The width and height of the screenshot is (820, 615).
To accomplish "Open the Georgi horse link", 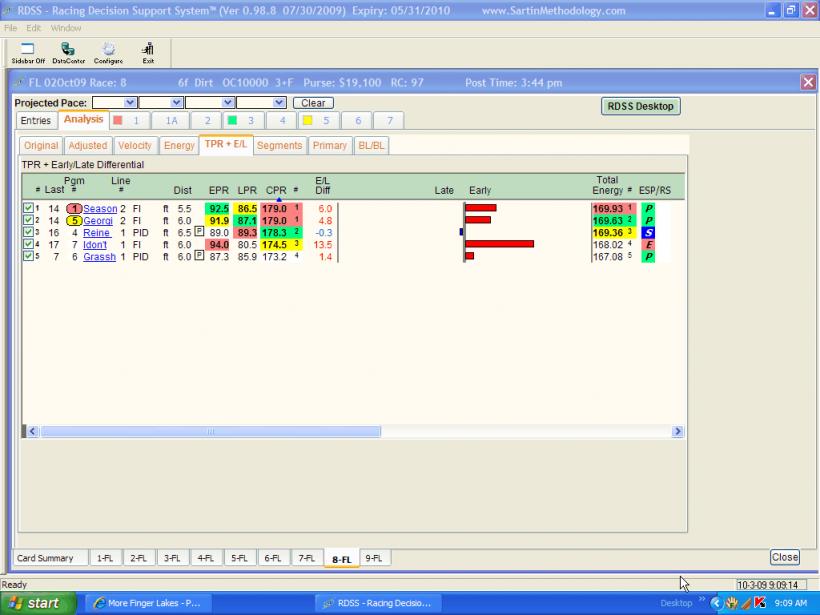I will 98,221.
